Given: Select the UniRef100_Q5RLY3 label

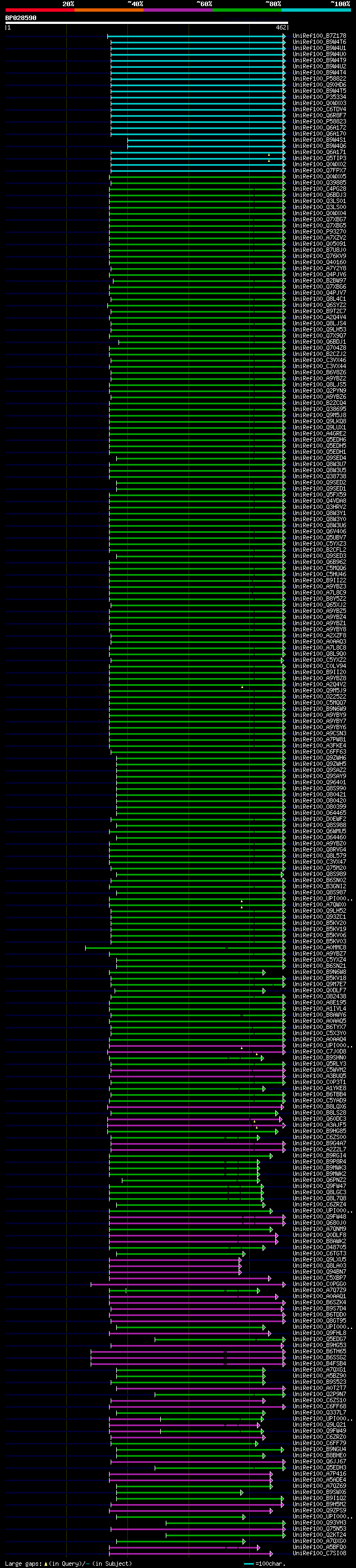Looking at the screenshot, I should (319, 1064).
